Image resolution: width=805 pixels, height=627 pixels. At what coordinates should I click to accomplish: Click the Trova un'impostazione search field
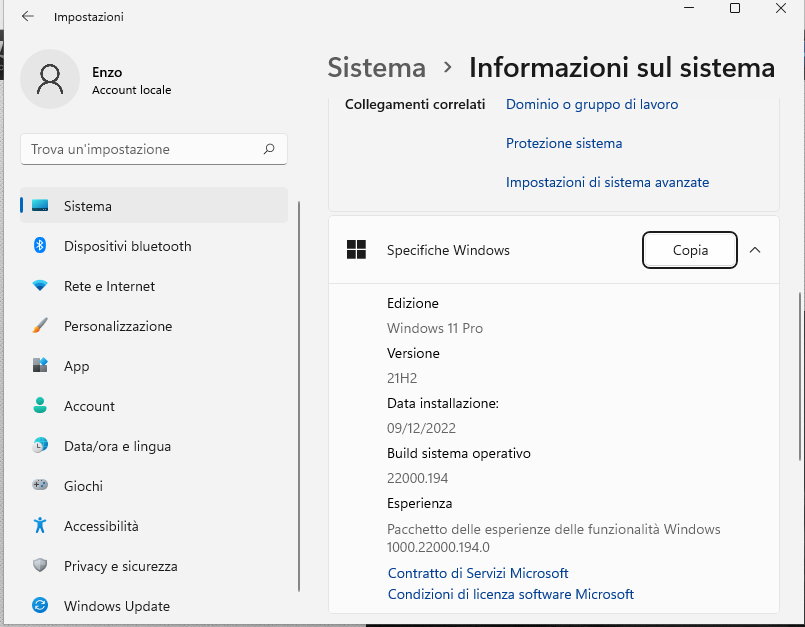(154, 149)
